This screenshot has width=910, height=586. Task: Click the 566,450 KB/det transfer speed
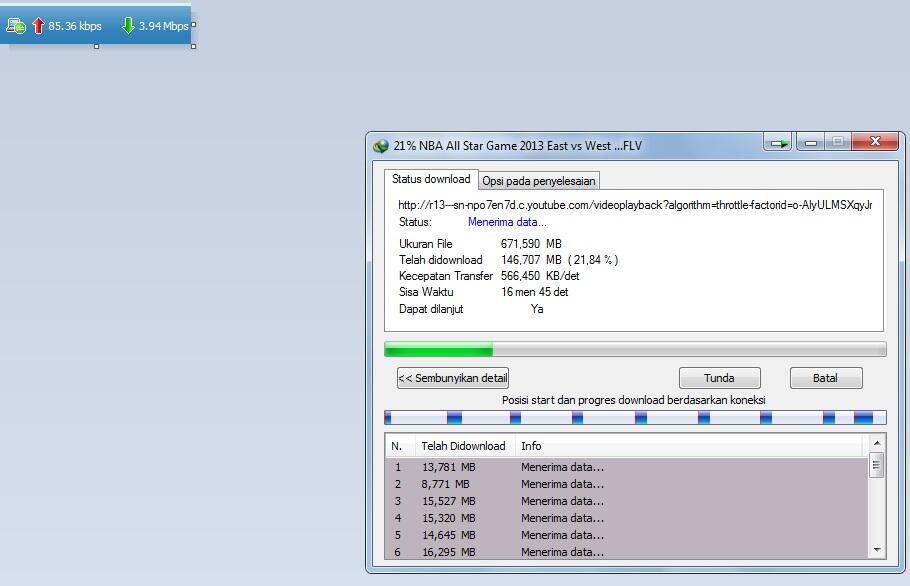pos(540,276)
